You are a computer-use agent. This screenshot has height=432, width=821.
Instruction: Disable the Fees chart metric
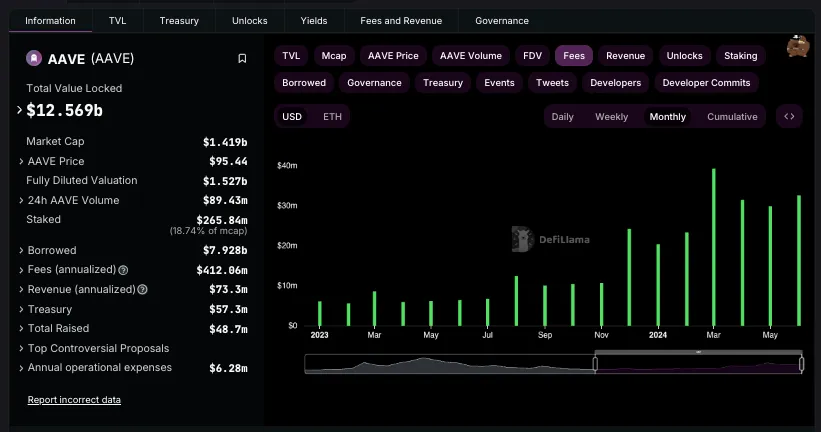[x=574, y=56]
